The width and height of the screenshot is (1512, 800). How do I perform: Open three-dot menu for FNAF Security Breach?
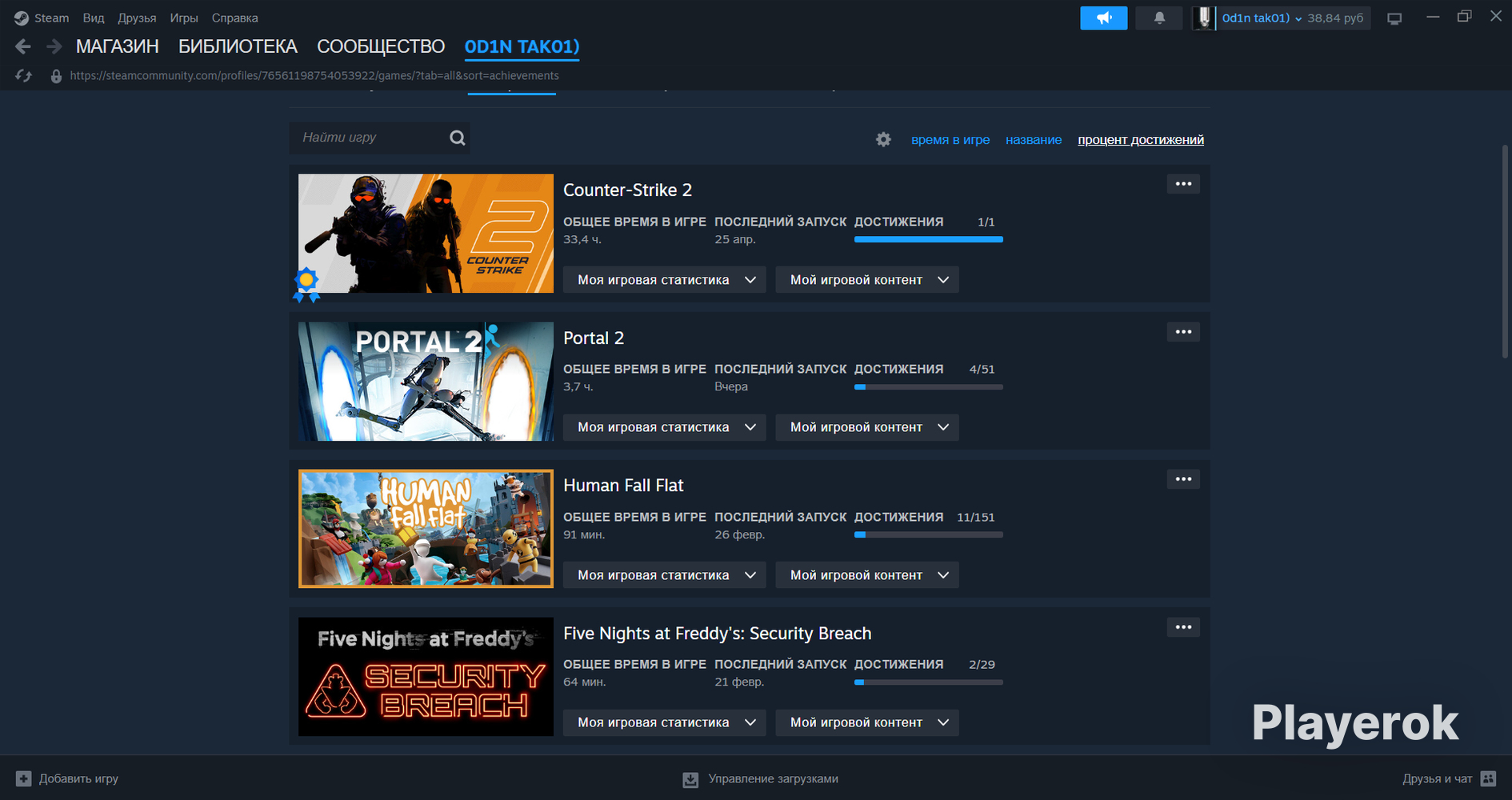point(1183,627)
